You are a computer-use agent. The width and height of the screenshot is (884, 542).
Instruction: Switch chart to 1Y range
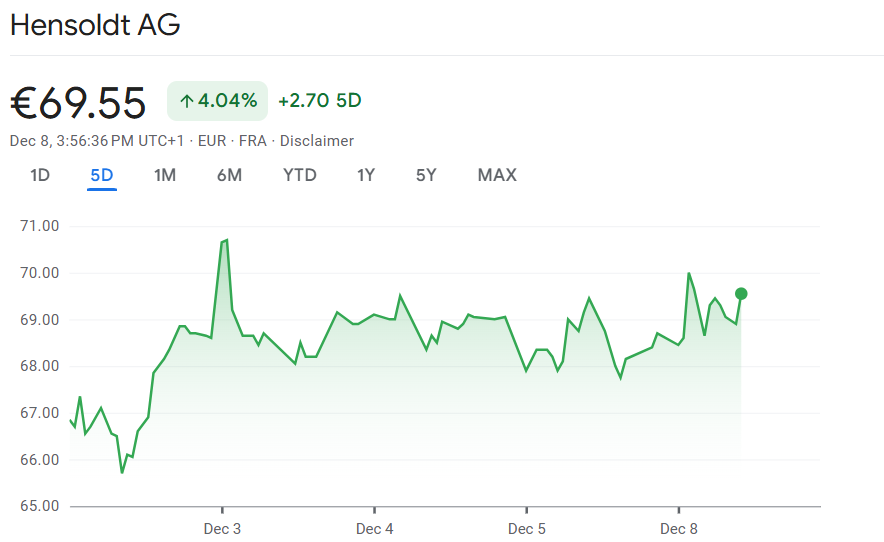click(x=366, y=175)
